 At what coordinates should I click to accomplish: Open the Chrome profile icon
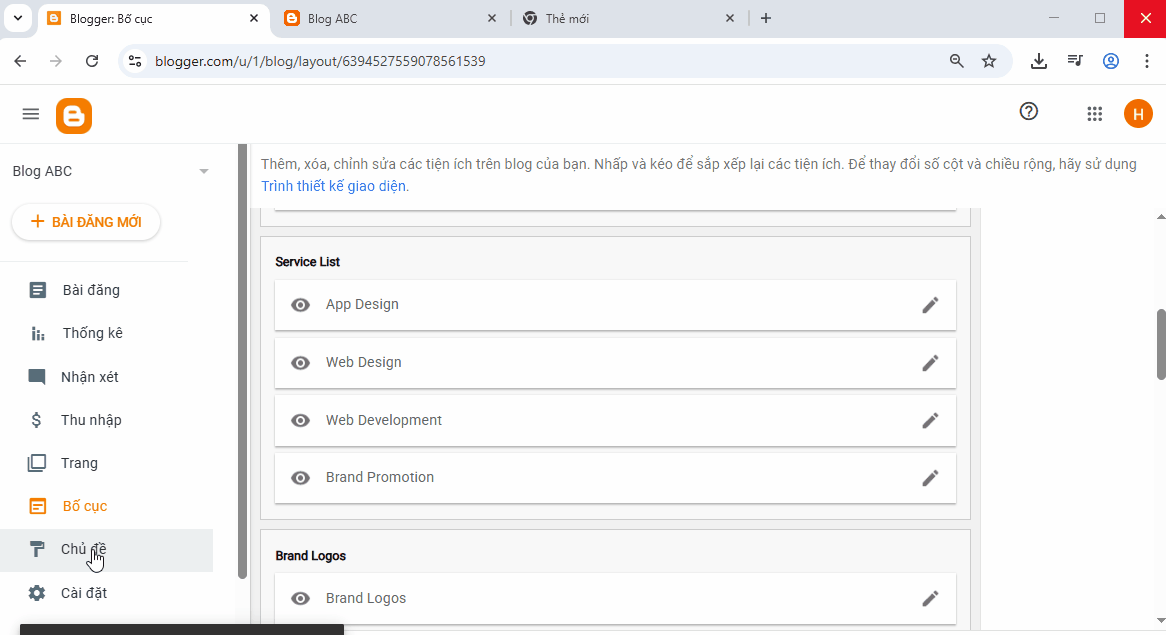1111,61
